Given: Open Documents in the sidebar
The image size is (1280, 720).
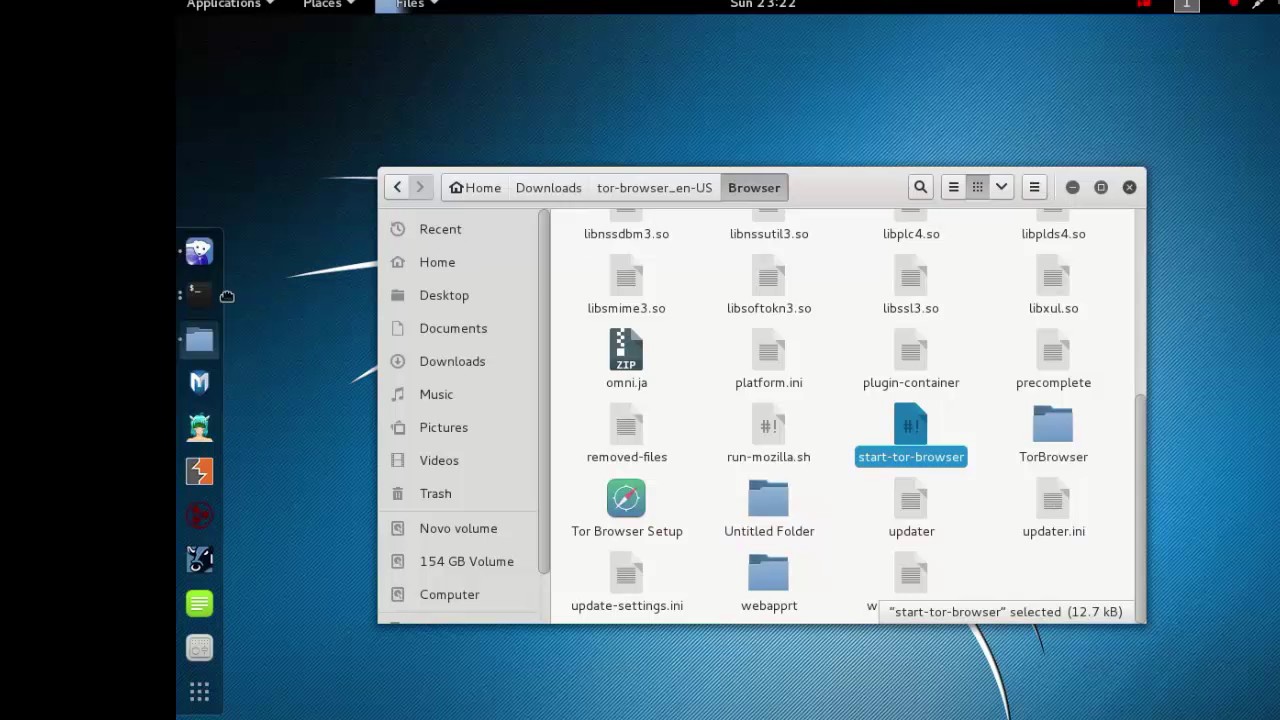Looking at the screenshot, I should (x=459, y=328).
